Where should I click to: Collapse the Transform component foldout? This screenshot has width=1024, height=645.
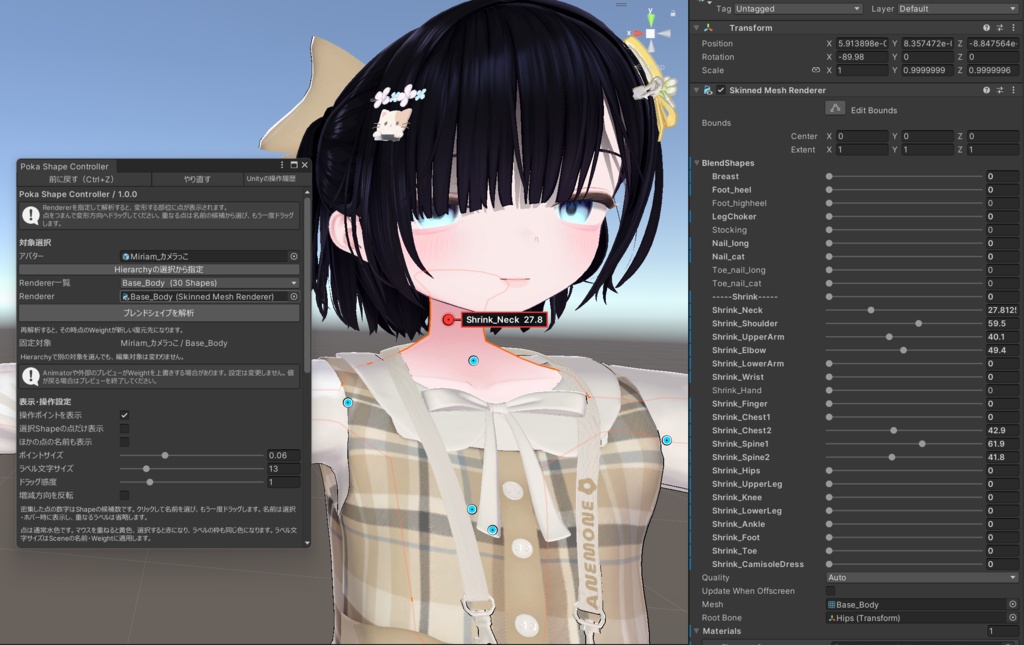(x=697, y=28)
